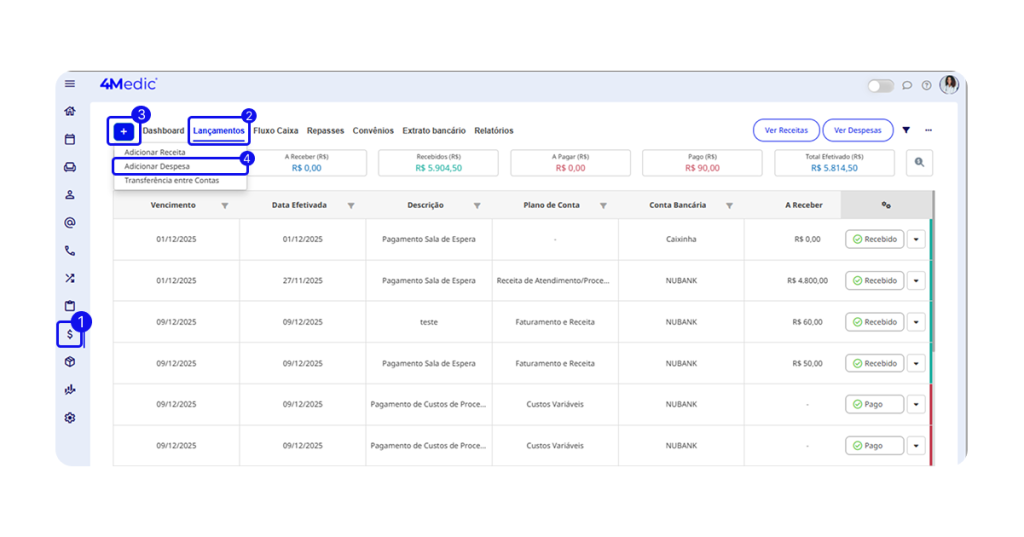
Task: Select Adicionar Despesa from the menu
Action: coord(157,166)
